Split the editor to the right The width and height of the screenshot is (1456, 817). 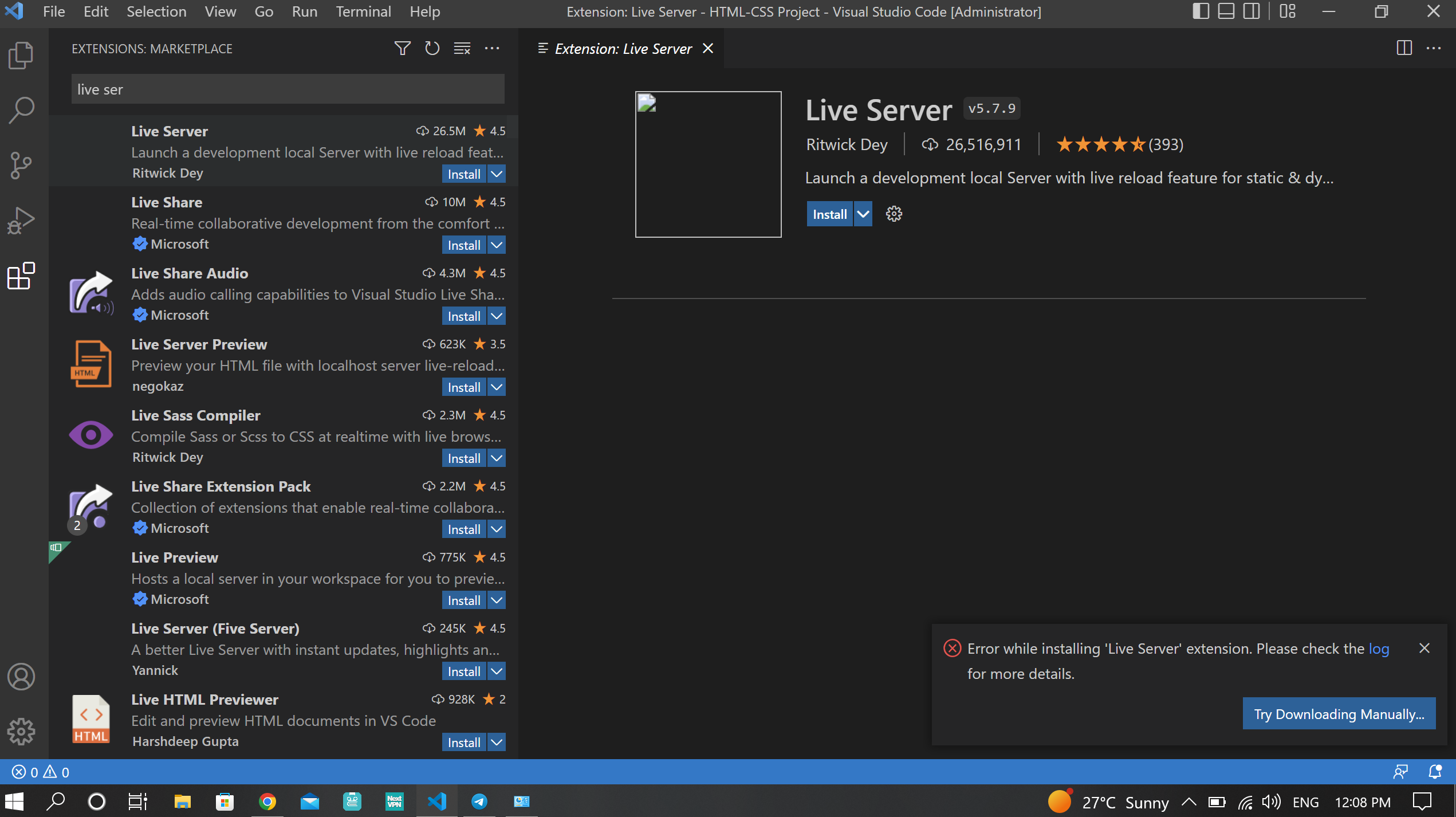pos(1404,48)
